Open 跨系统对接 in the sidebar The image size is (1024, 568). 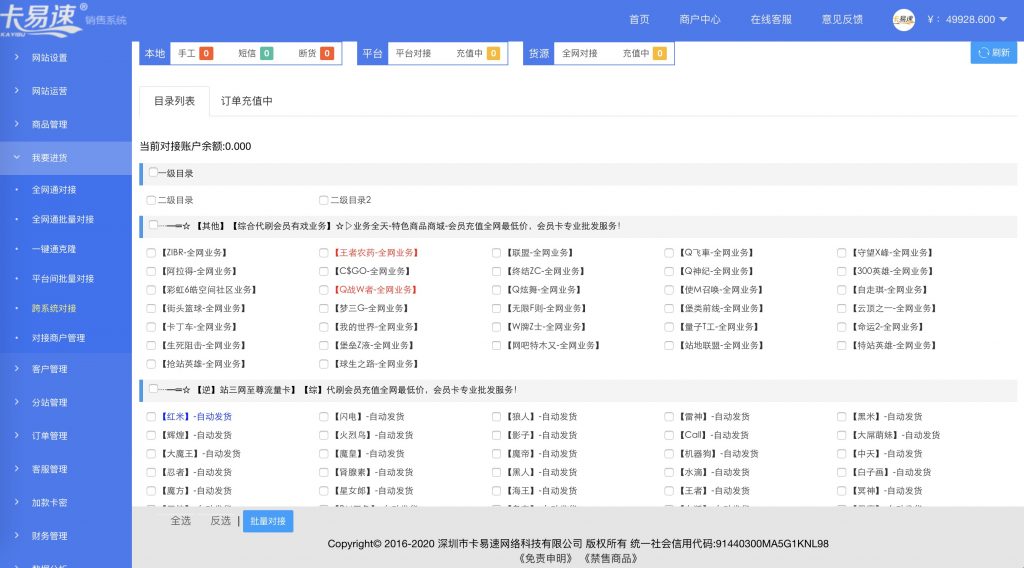(54, 308)
